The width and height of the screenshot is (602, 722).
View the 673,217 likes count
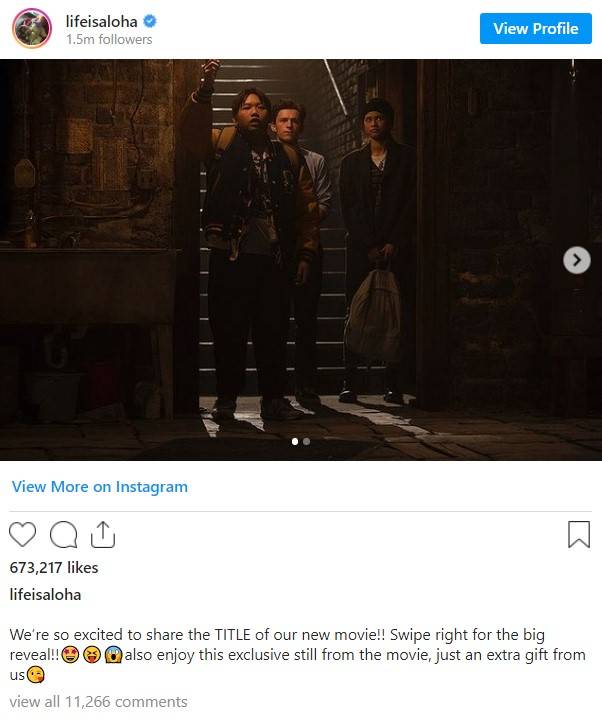click(54, 568)
